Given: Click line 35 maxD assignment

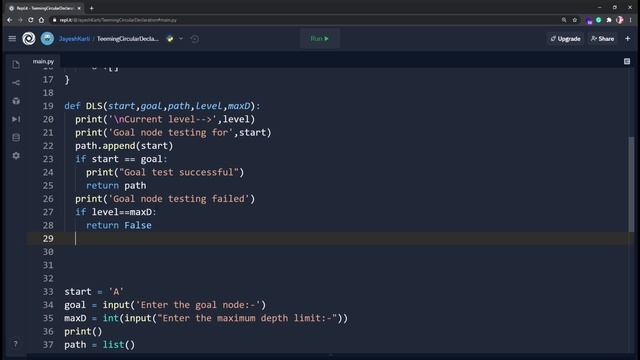Looking at the screenshot, I should (x=206, y=318).
